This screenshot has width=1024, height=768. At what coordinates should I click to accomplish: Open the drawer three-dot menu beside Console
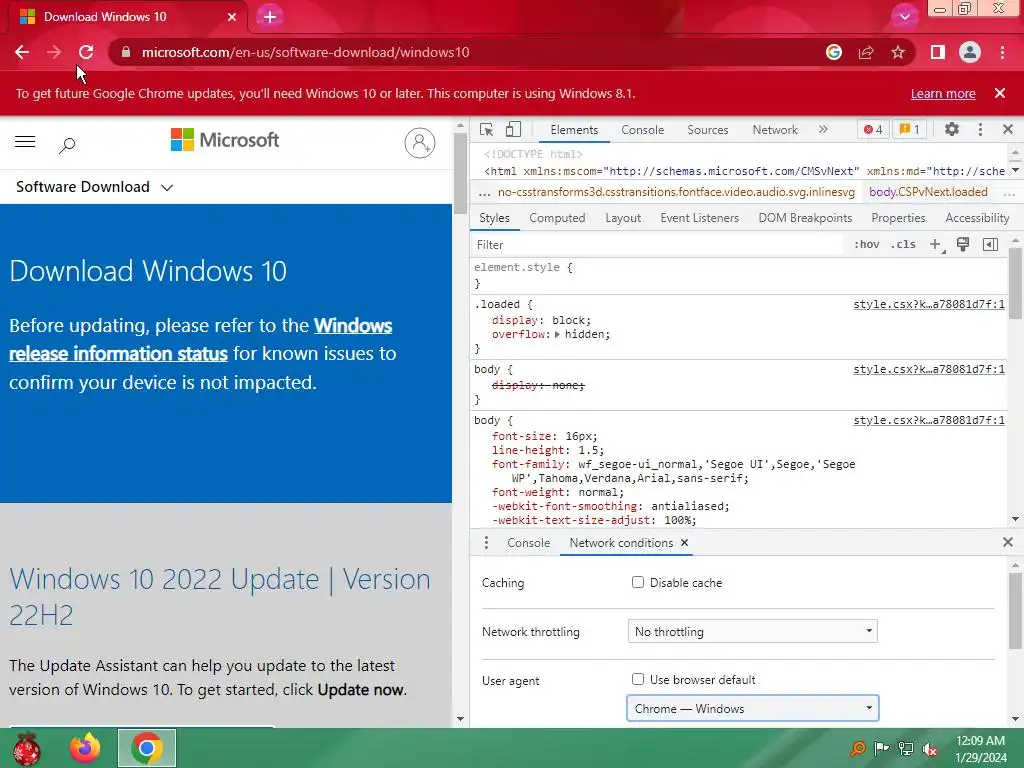pos(486,543)
